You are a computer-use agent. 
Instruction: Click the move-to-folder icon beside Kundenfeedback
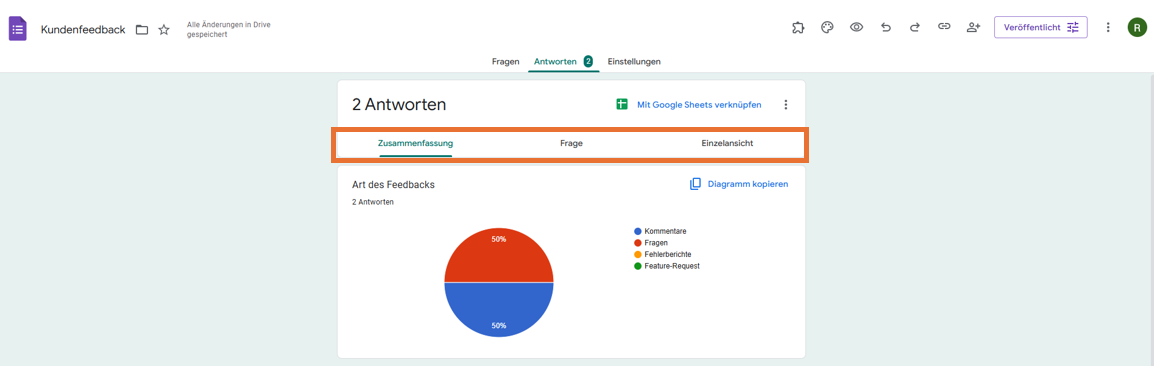click(142, 29)
